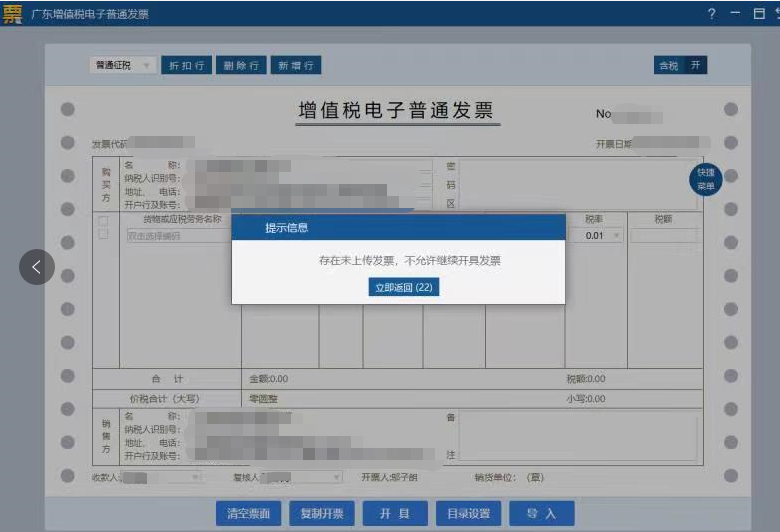
Task: Tick the second item row checkbox
Action: coord(103,234)
